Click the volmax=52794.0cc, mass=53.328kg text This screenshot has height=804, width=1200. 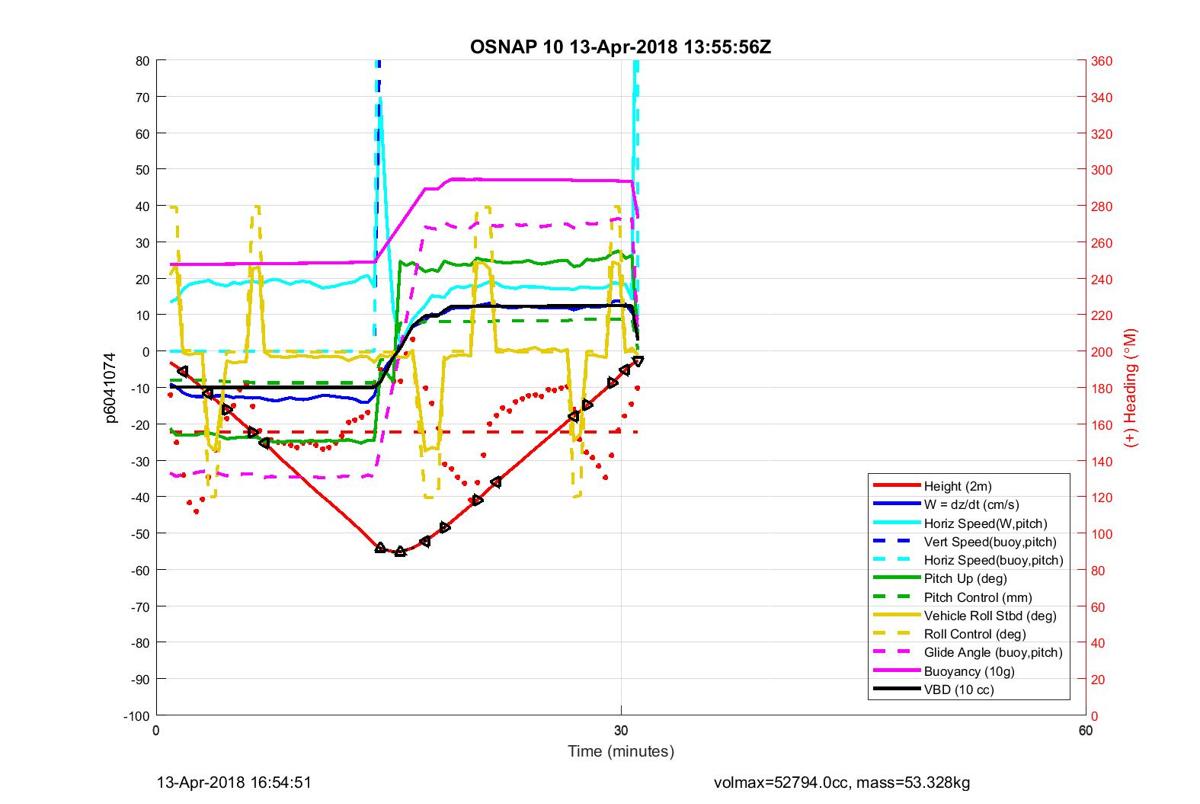point(841,782)
